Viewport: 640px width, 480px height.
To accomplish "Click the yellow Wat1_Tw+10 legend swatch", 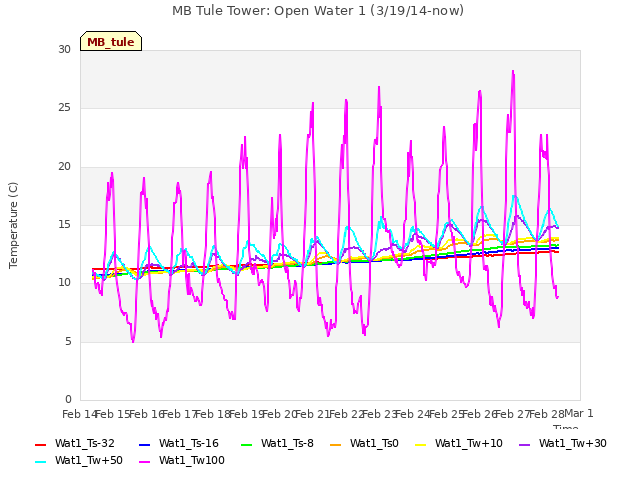I will coord(420,444).
